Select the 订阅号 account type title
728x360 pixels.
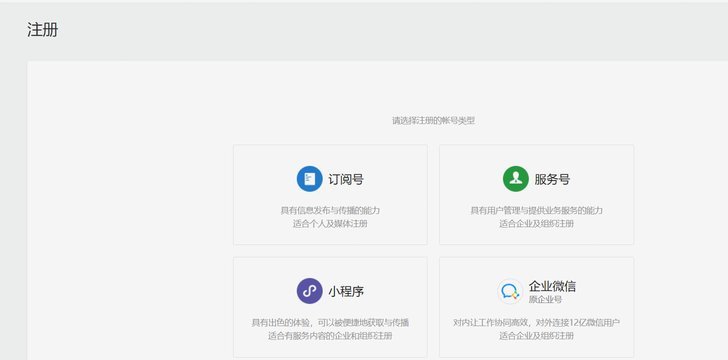coord(346,179)
